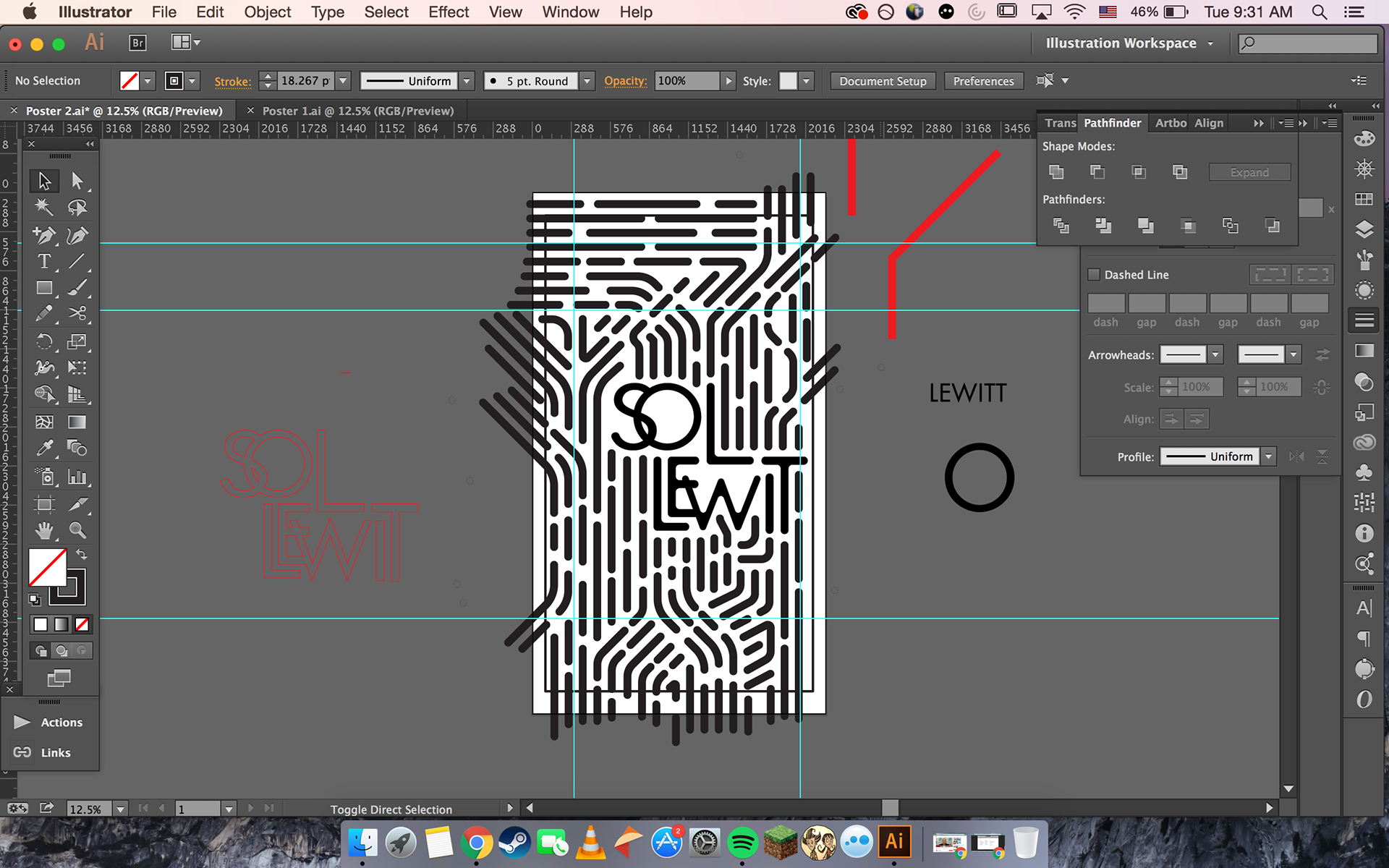This screenshot has width=1389, height=868.
Task: Enable the Dashed Line checkbox
Action: coord(1094,275)
